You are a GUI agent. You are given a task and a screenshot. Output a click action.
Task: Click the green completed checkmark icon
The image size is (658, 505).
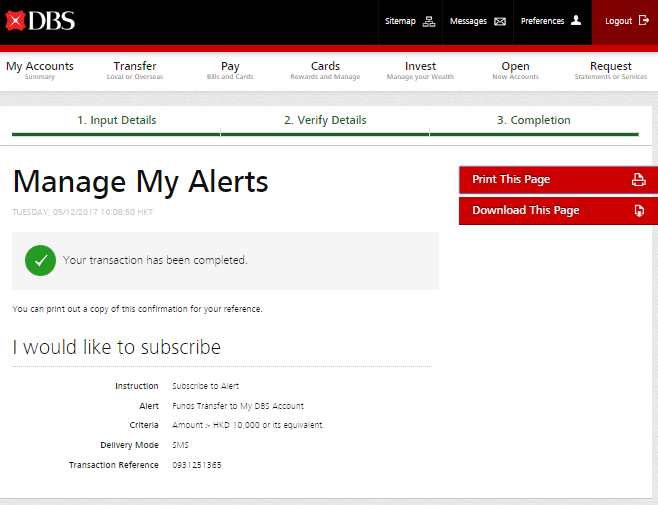coord(41,260)
